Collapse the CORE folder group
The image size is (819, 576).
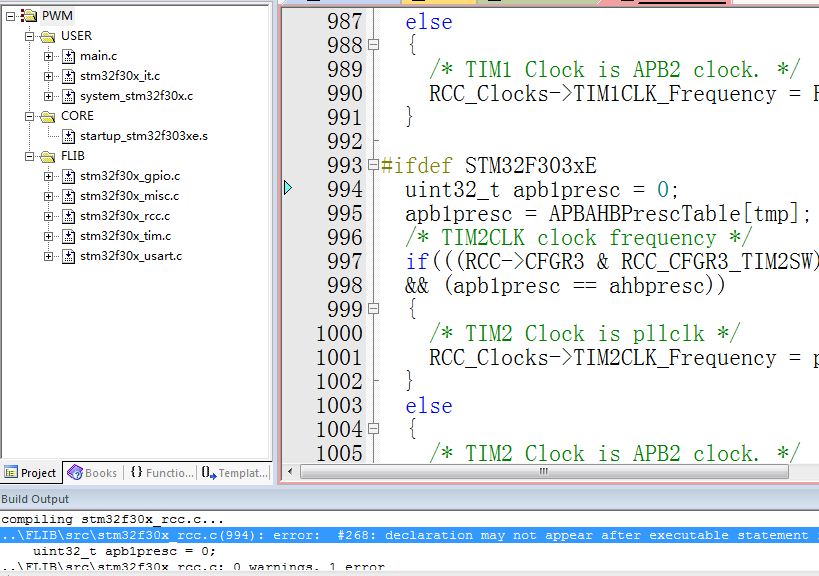point(30,116)
